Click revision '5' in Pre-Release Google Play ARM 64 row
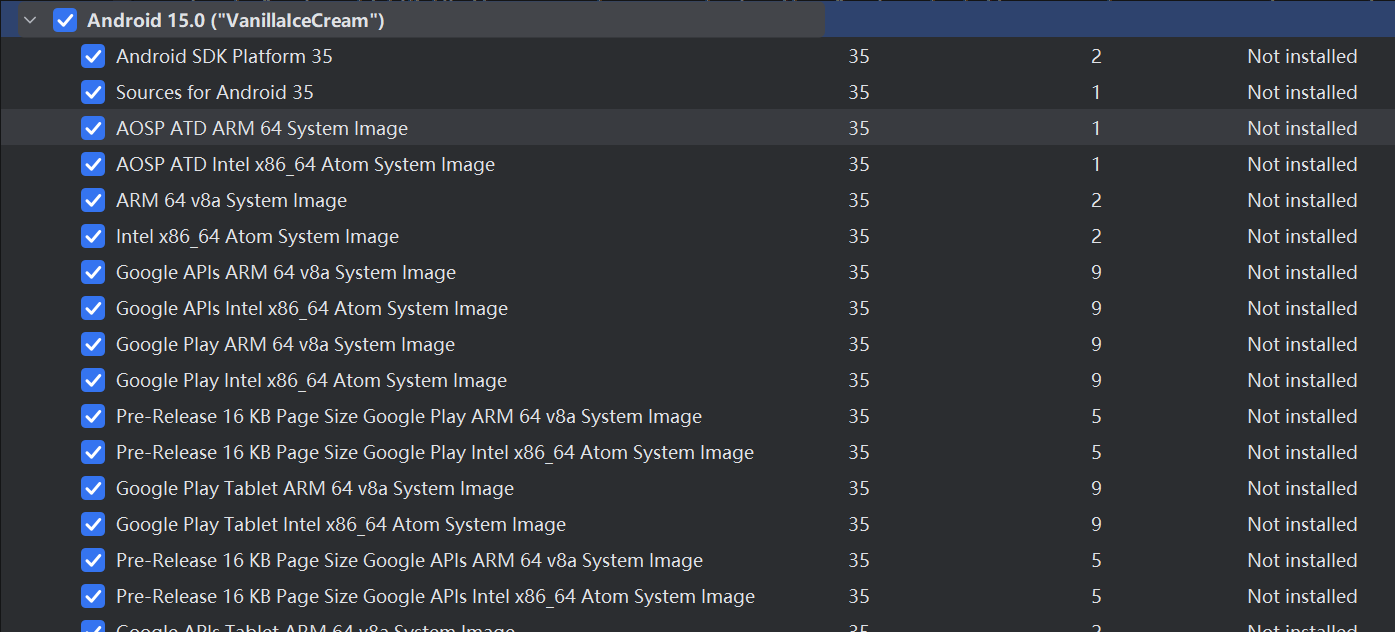Screen dimensions: 1395x632 pos(1096,416)
